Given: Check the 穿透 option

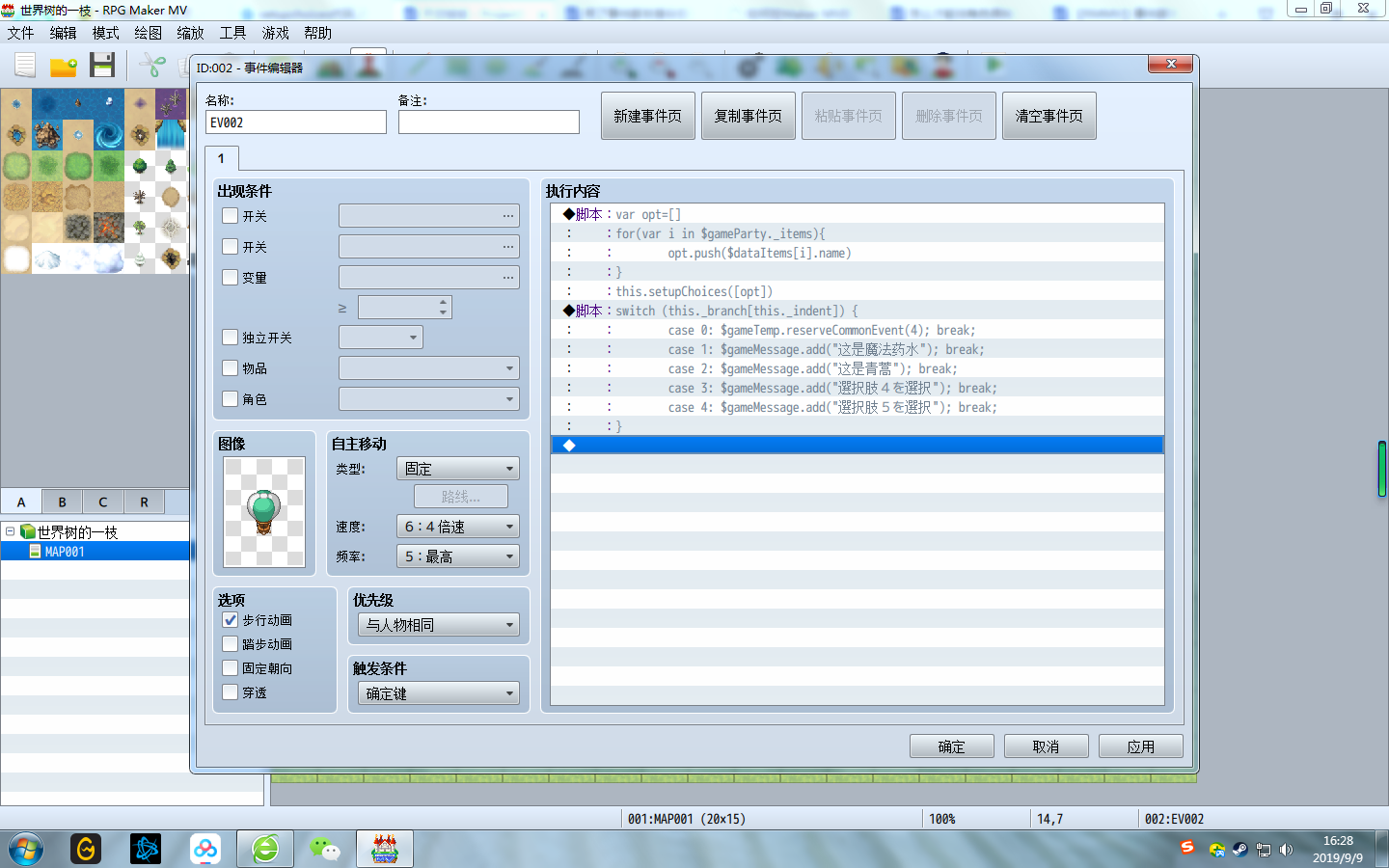Looking at the screenshot, I should point(231,692).
